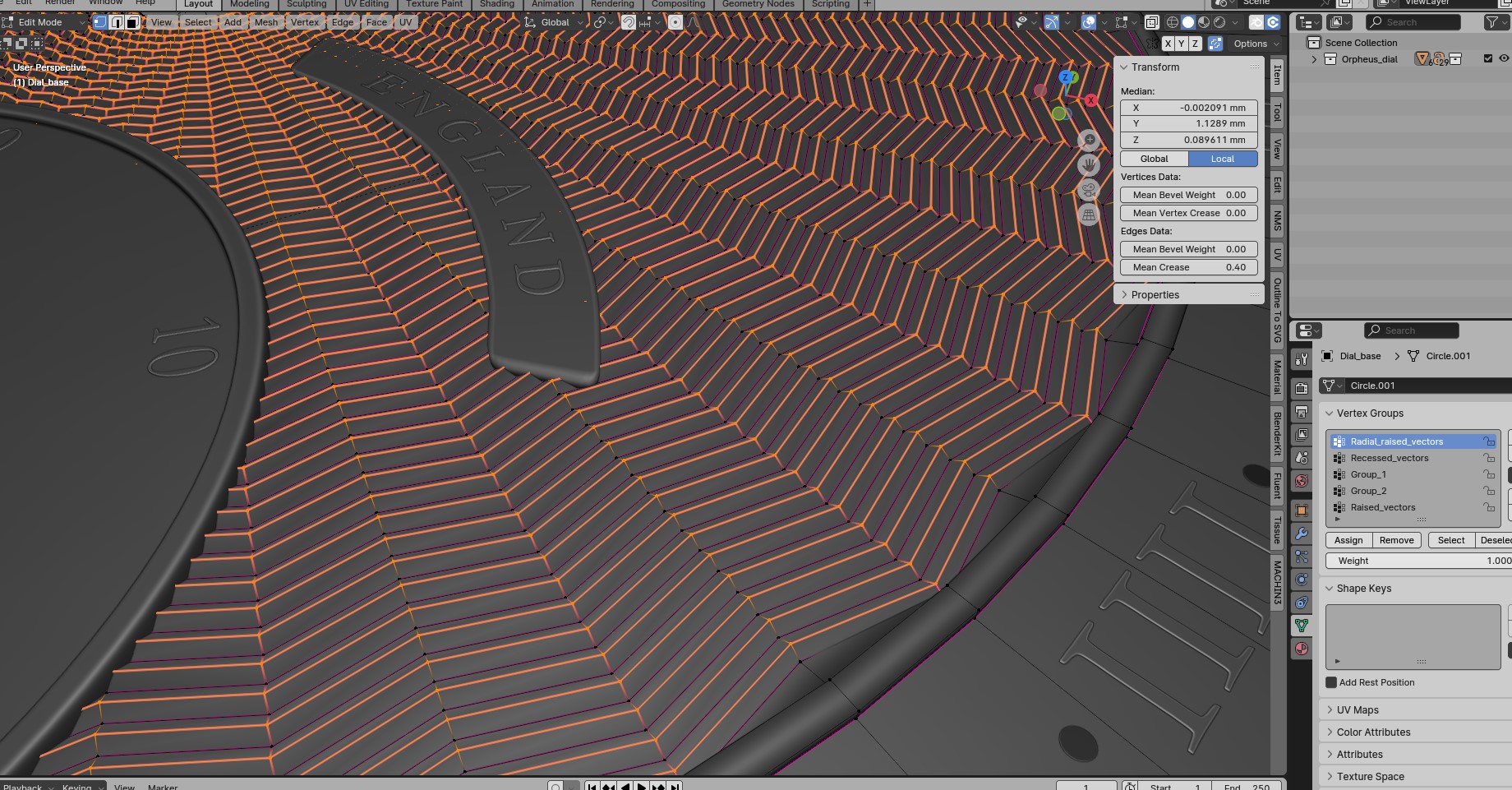Click the viewport zoom magnifier icon
This screenshot has width=1512, height=790.
coord(1089,140)
